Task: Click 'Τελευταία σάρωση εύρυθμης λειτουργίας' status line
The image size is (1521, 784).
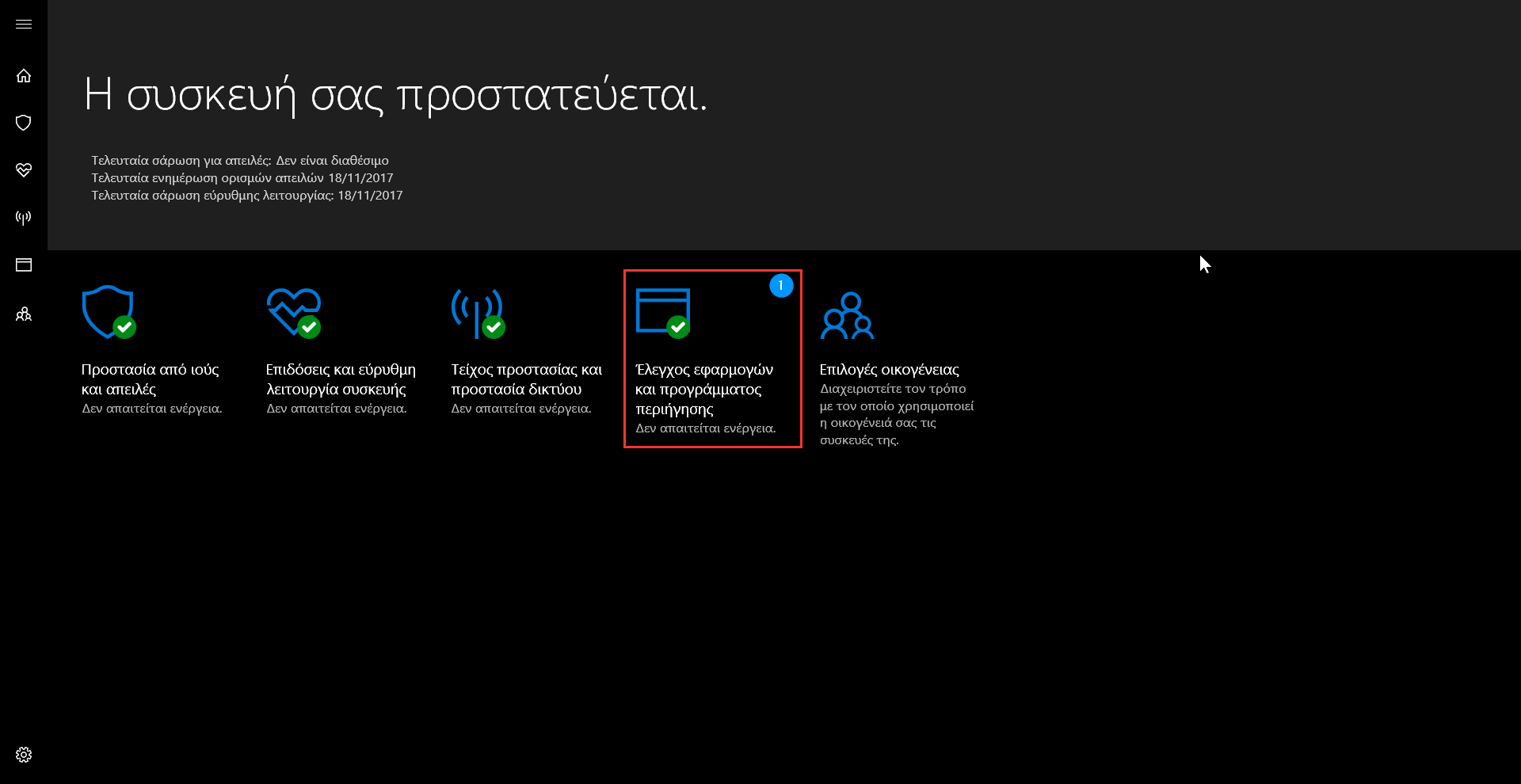Action: (x=247, y=196)
